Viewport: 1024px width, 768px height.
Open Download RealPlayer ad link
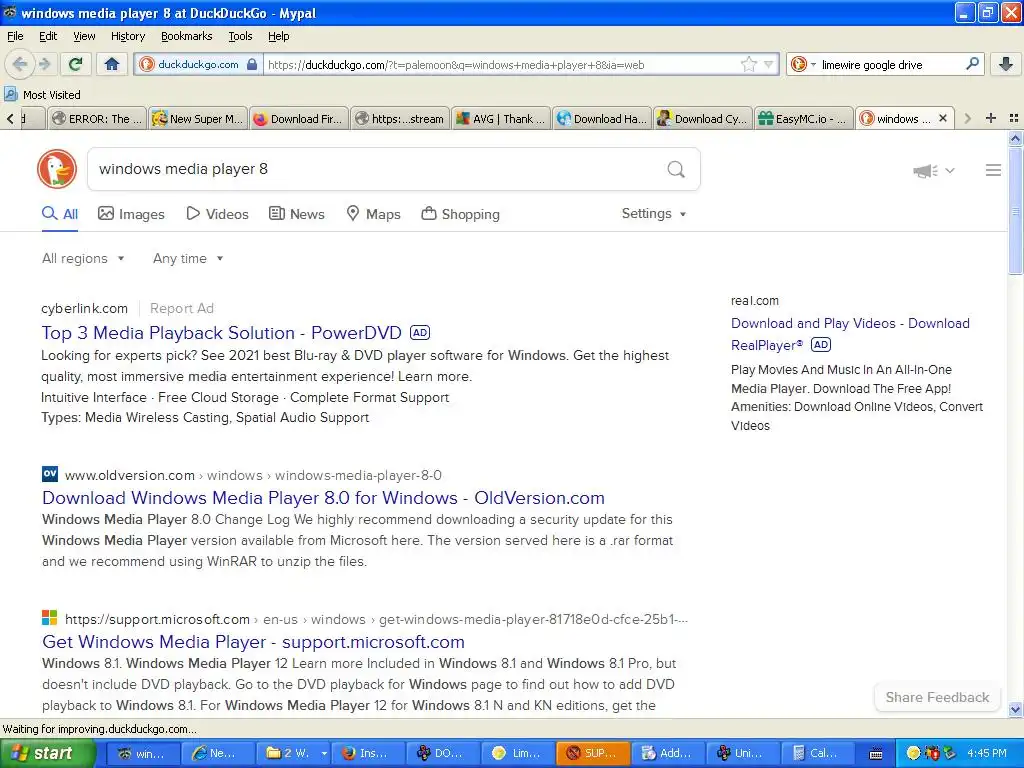pos(850,334)
